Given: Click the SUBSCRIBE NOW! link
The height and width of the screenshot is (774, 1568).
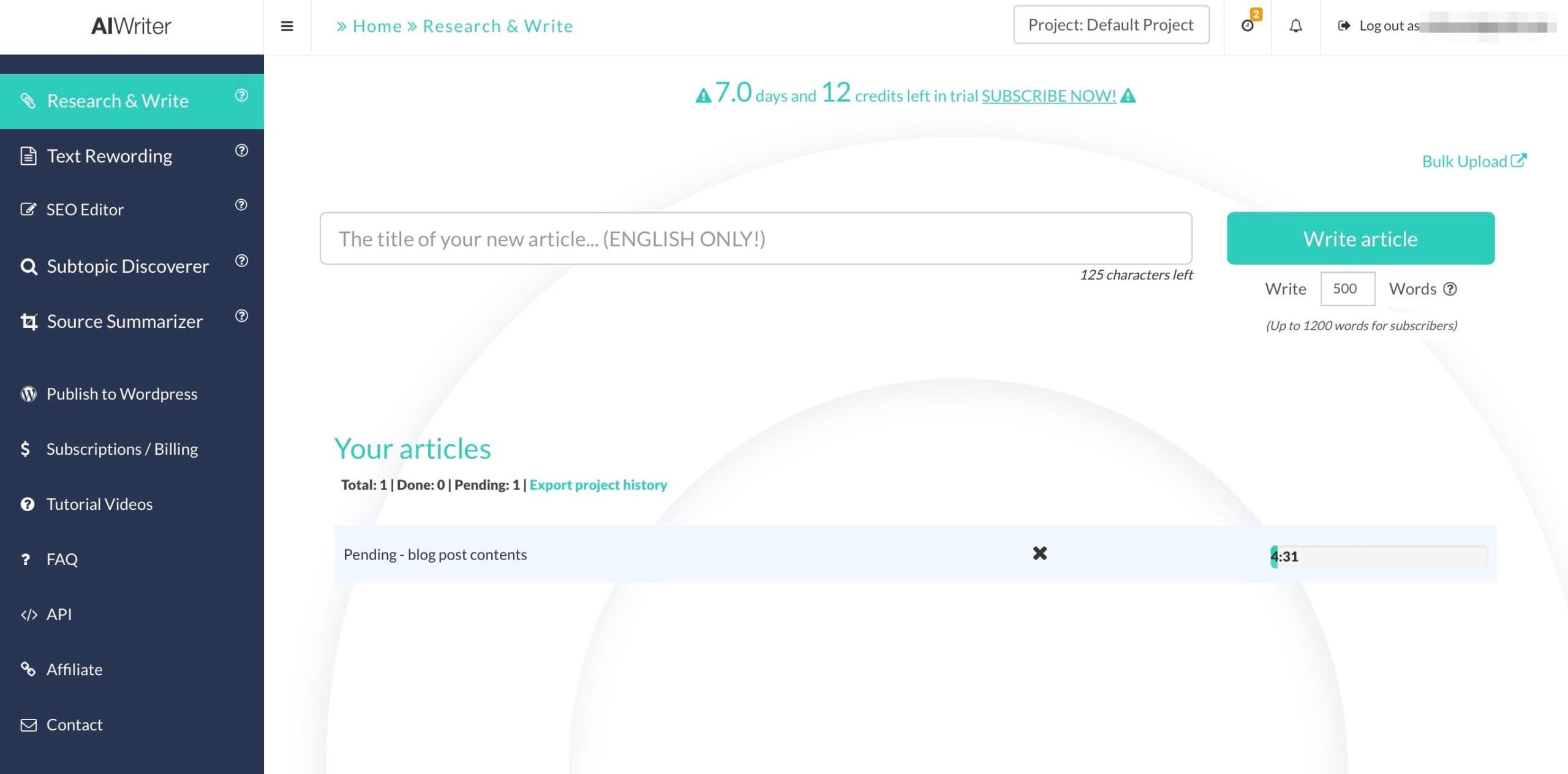Looking at the screenshot, I should pyautogui.click(x=1049, y=96).
